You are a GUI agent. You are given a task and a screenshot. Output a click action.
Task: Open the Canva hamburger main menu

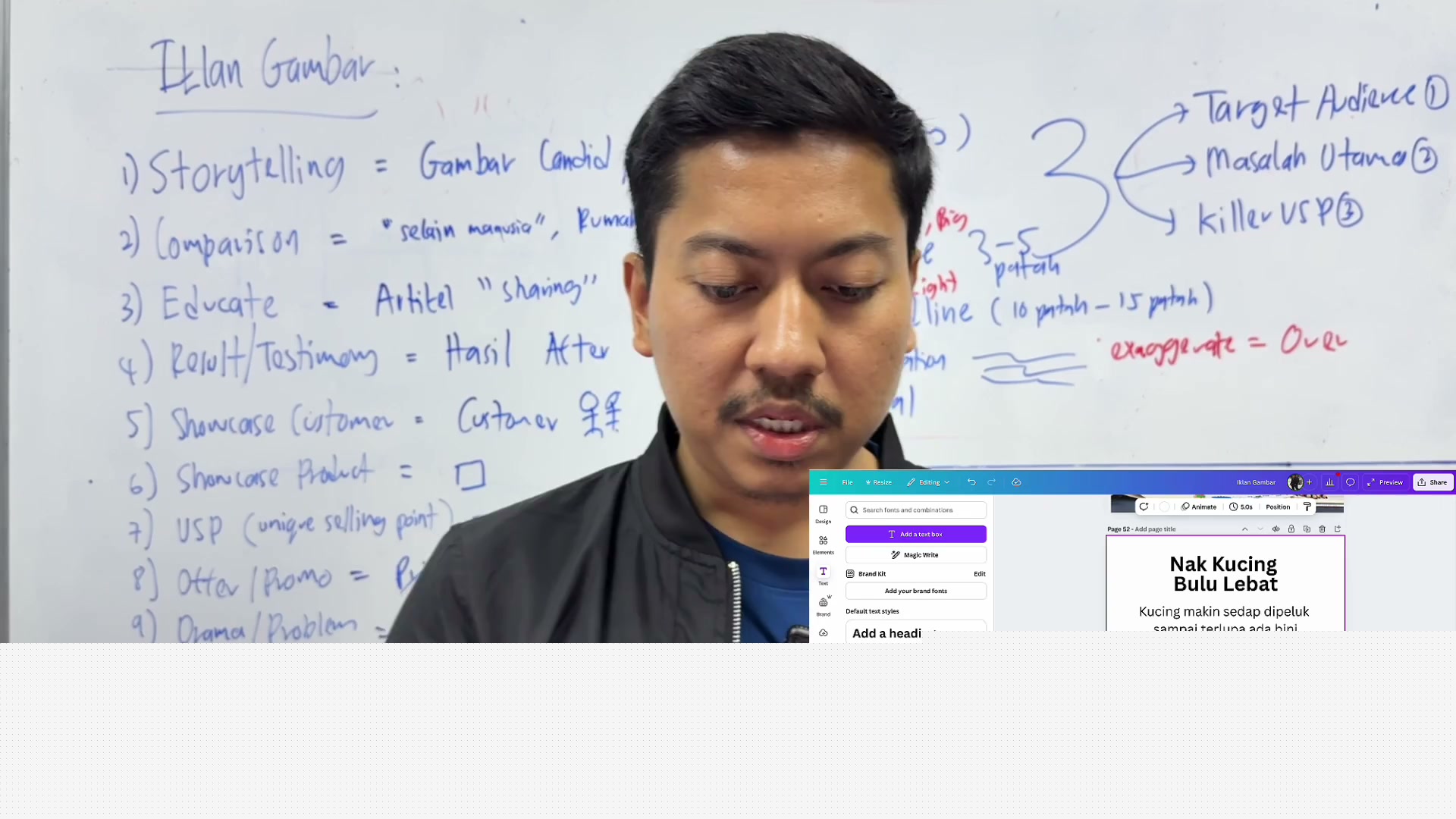point(823,482)
